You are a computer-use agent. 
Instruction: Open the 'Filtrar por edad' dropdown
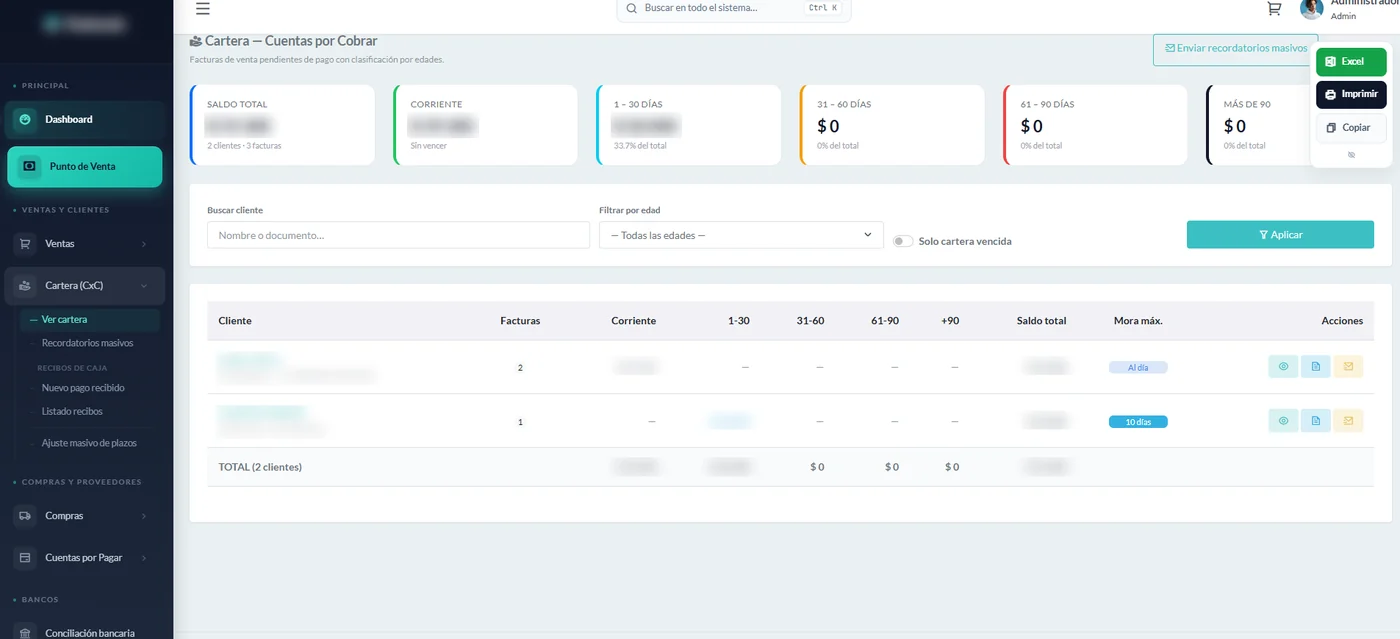(741, 235)
